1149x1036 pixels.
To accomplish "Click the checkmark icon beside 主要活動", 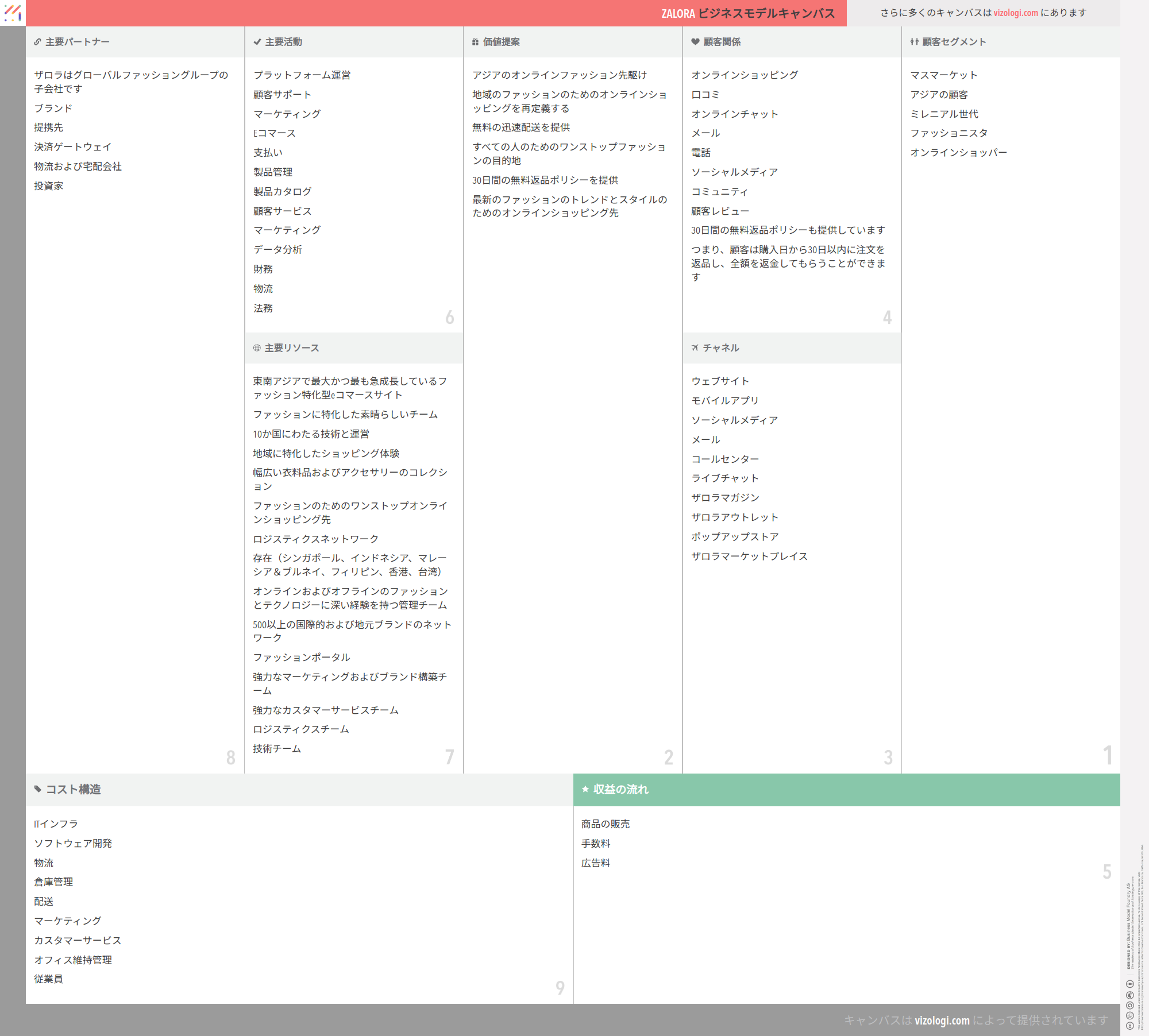I will pos(257,42).
